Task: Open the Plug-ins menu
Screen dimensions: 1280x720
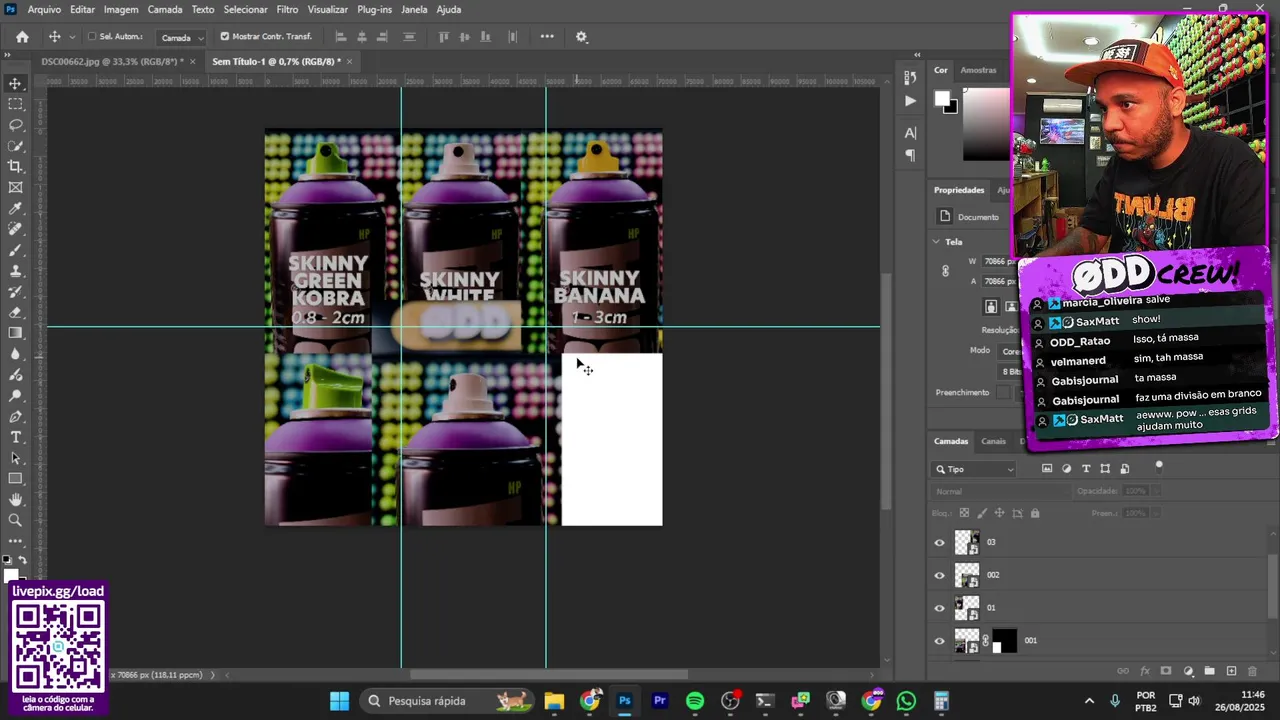Action: (374, 9)
